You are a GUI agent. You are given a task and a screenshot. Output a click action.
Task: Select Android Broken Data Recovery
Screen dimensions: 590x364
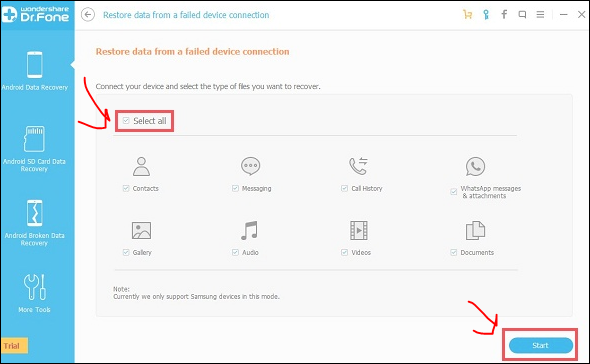coord(35,223)
